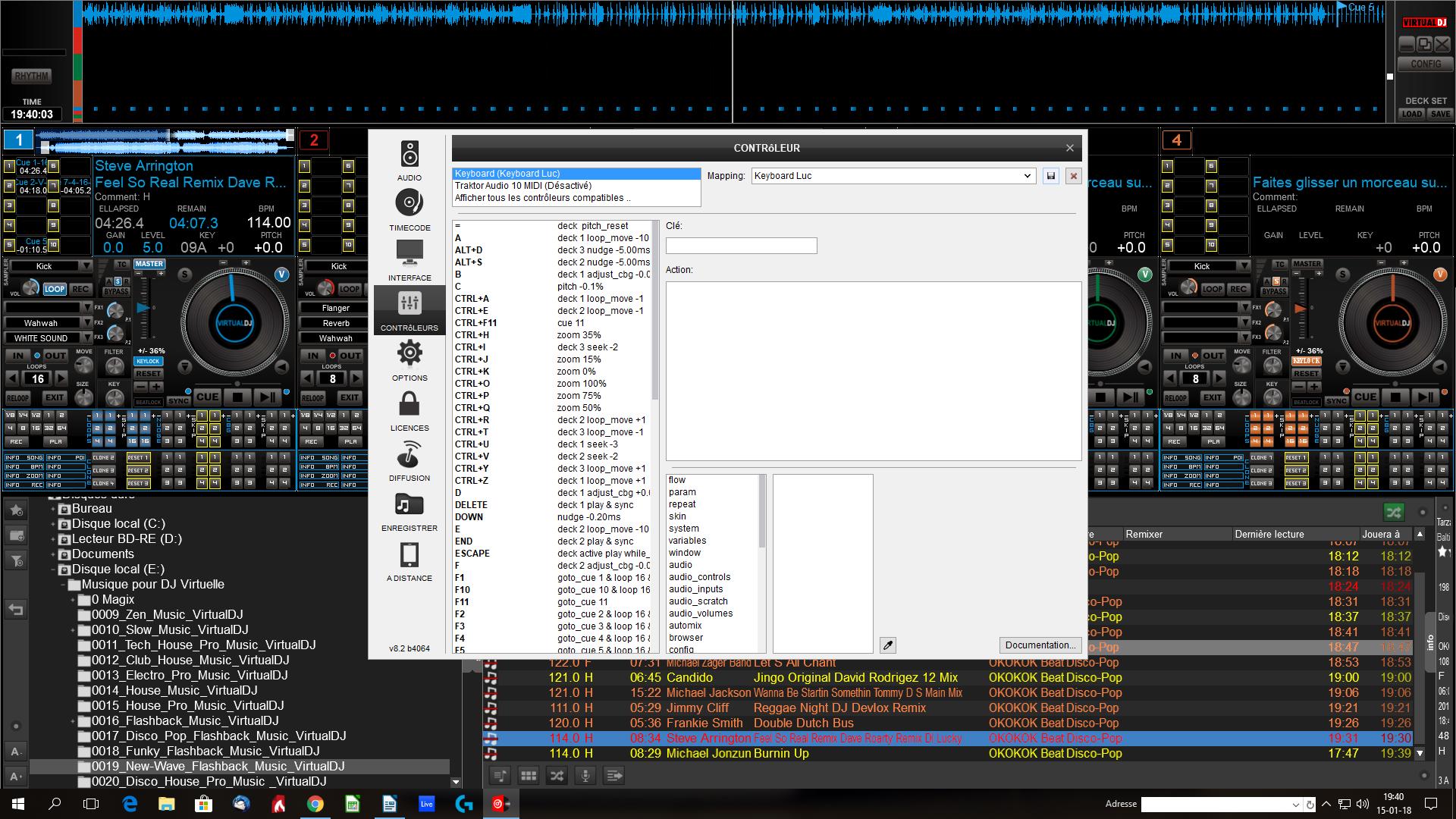Viewport: 1456px width, 819px height.
Task: Open Microsoft Edge from the taskbar
Action: pos(130,804)
